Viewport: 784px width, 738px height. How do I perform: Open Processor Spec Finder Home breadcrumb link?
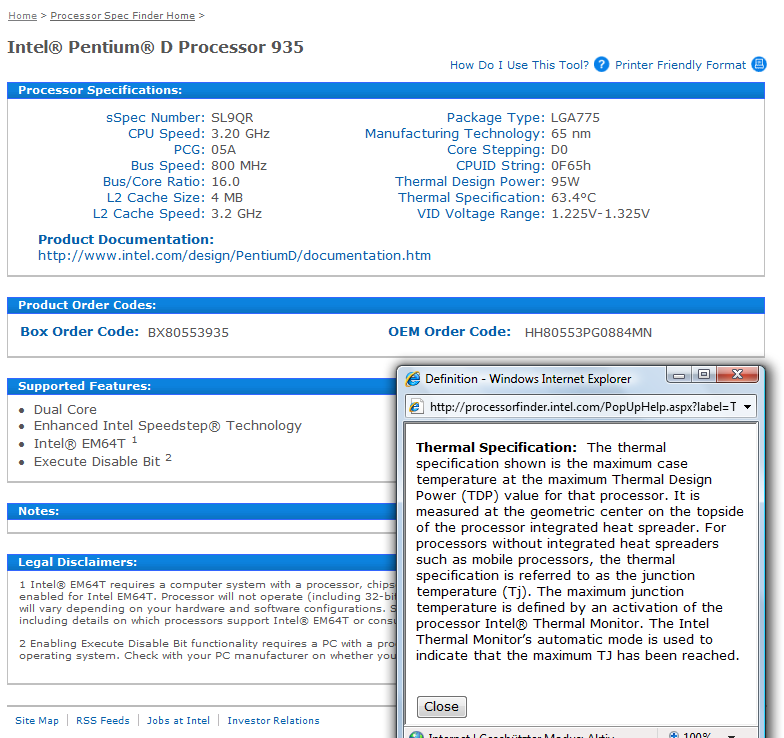(x=122, y=16)
